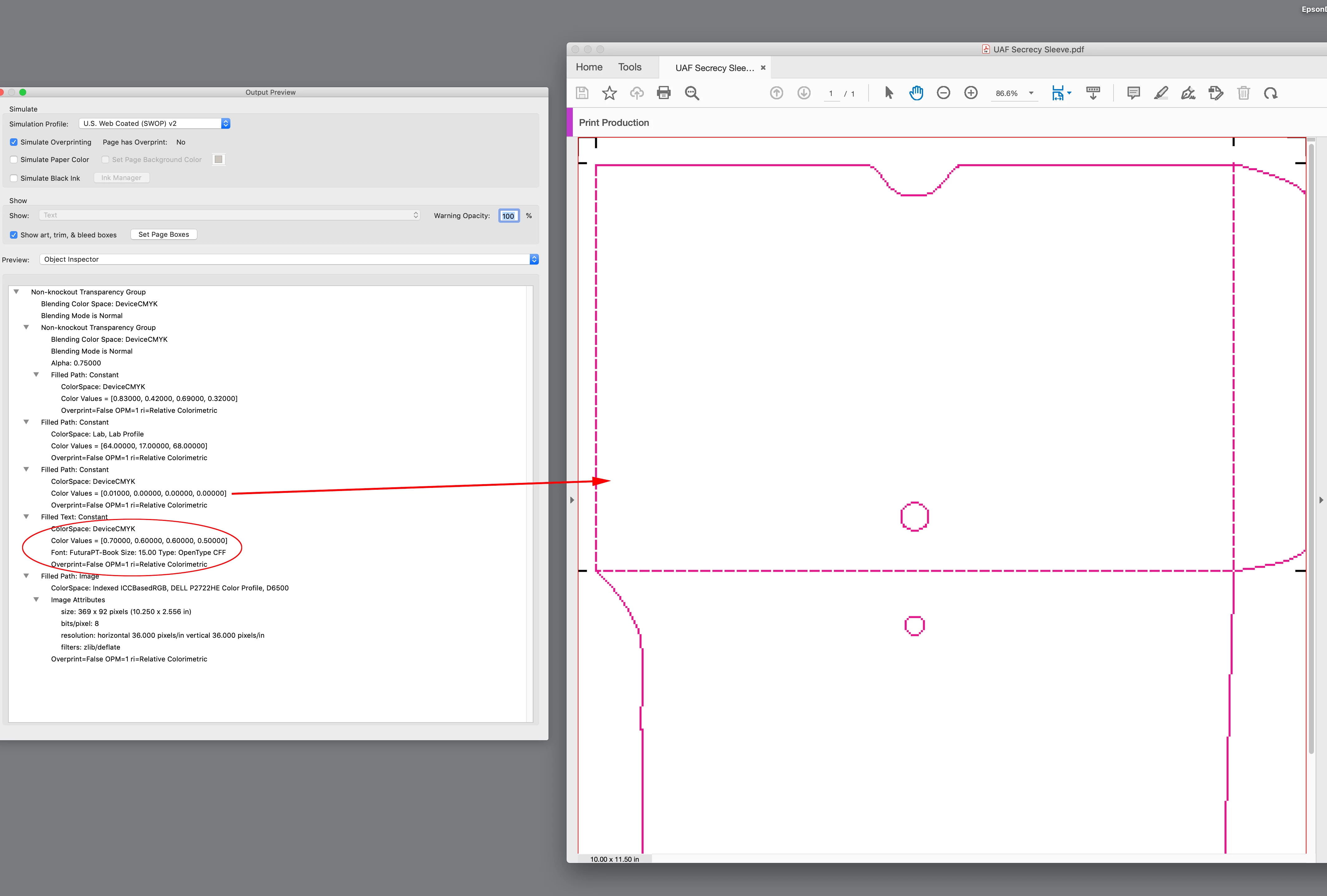
Task: Enable Simulate Paper Color checkbox
Action: coord(14,160)
